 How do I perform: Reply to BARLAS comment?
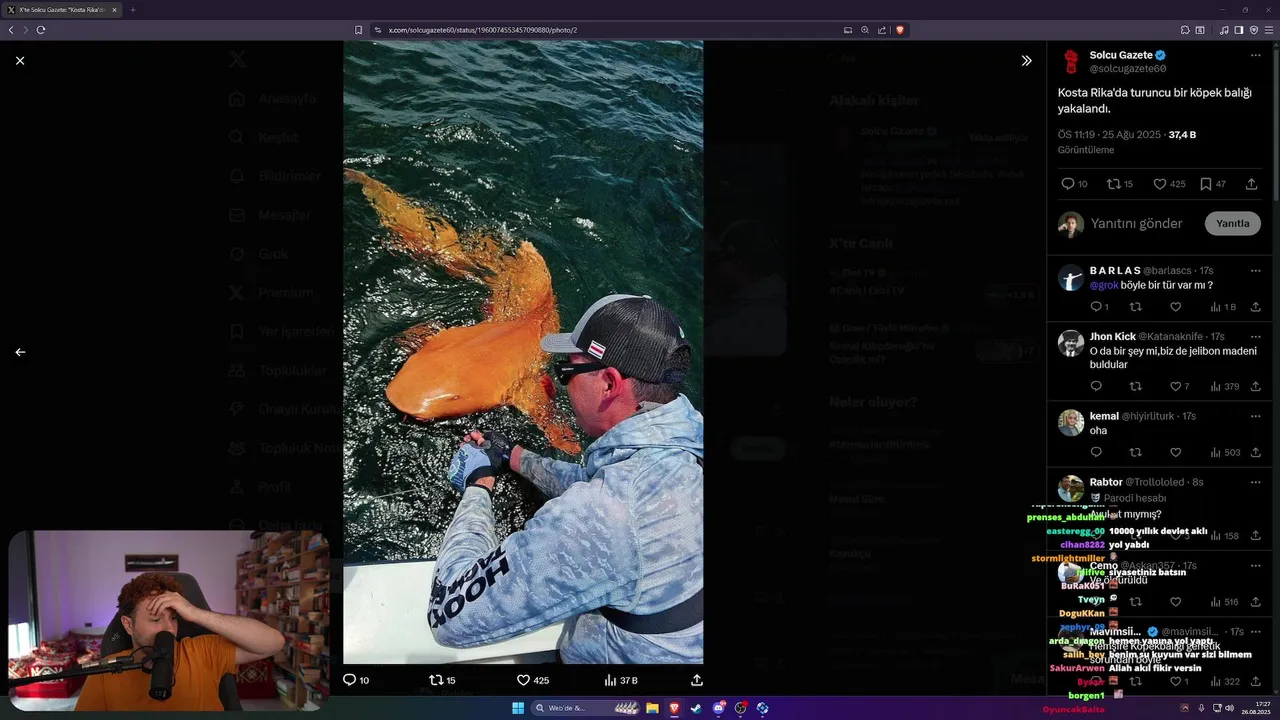click(x=1095, y=307)
